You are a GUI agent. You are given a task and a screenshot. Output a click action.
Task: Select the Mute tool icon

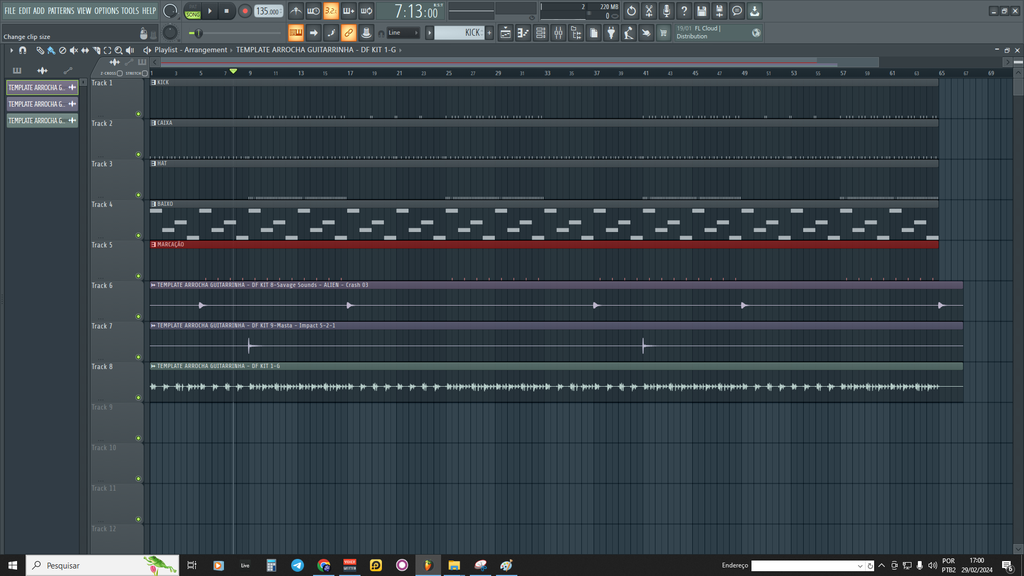[x=74, y=50]
